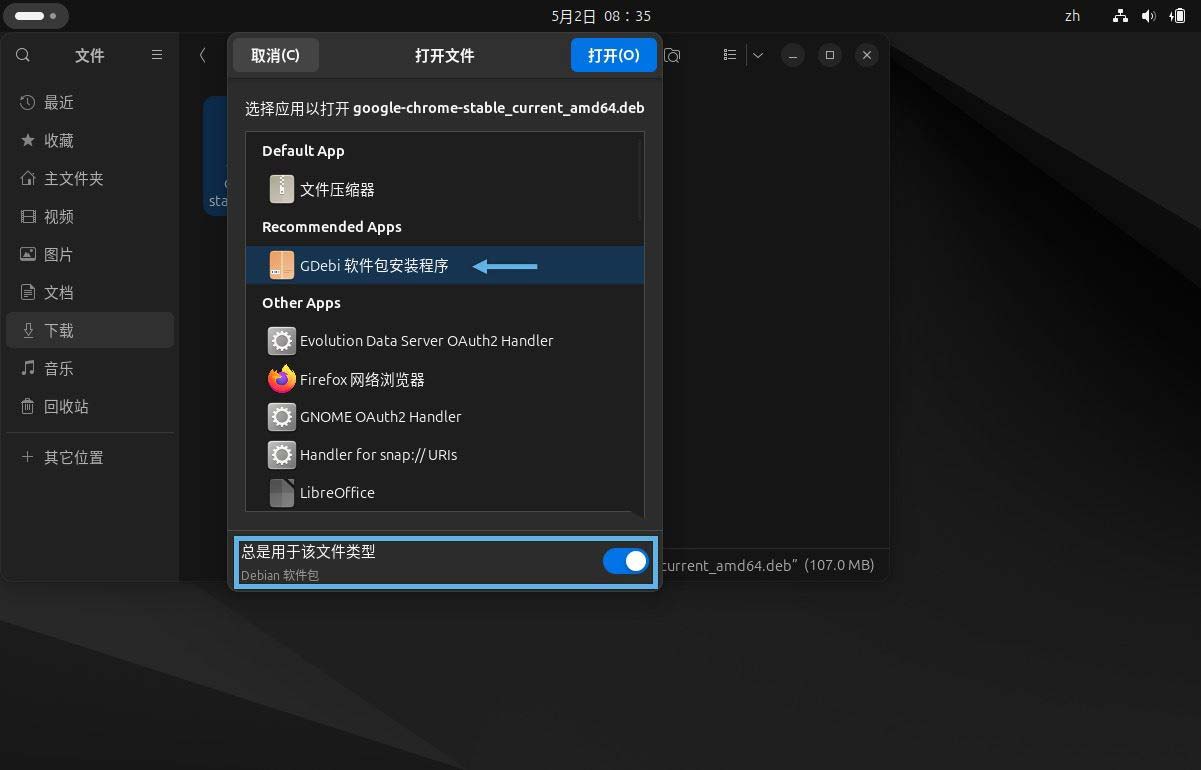This screenshot has height=770, width=1201.
Task: Click the volume icon in system tray
Action: [x=1148, y=15]
